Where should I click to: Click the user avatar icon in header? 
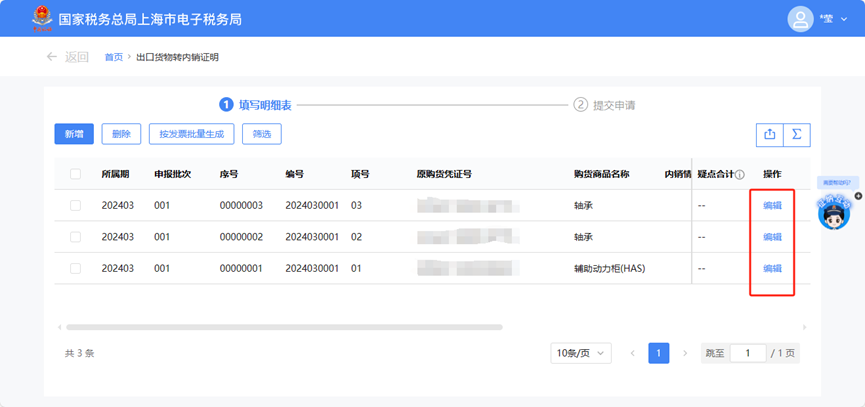pos(799,19)
